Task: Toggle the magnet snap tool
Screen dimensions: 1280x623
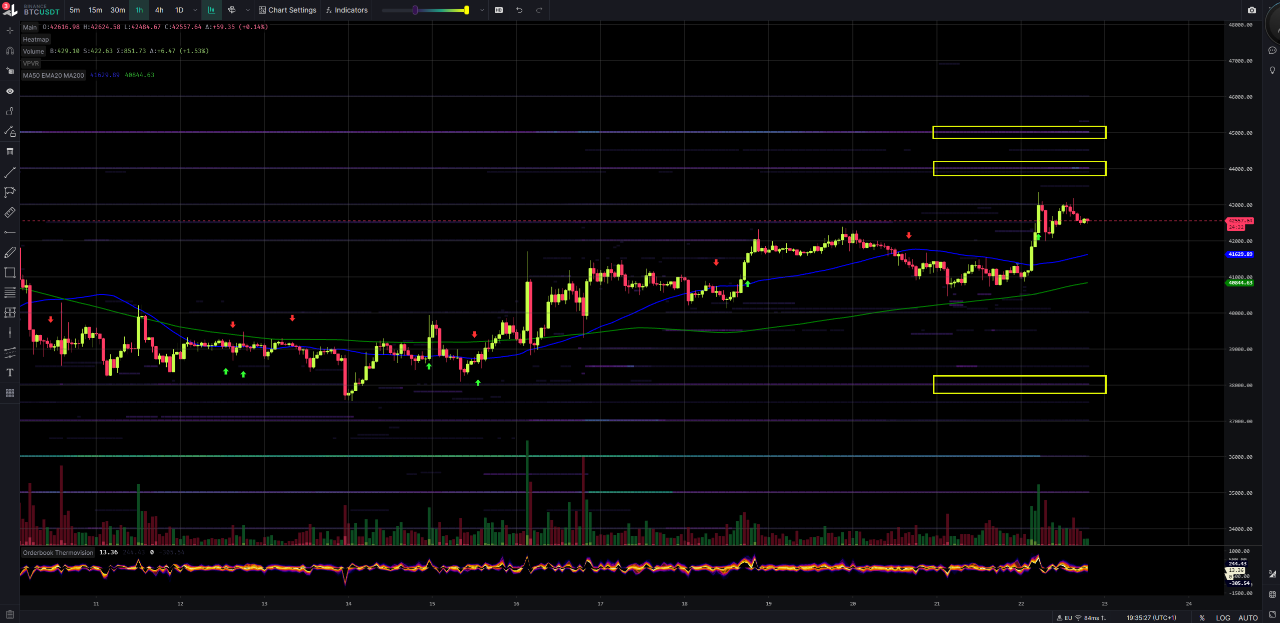Action: [10, 50]
